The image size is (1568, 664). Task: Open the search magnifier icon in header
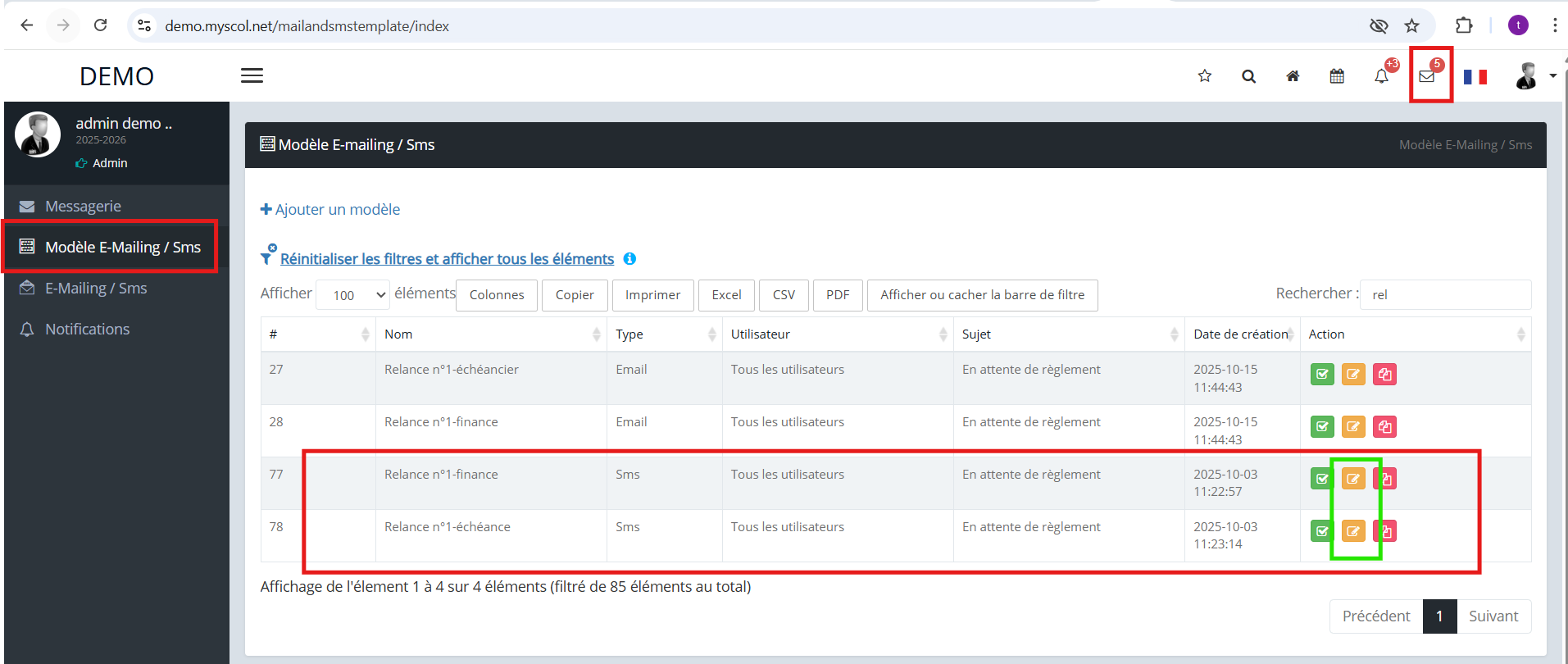point(1248,76)
